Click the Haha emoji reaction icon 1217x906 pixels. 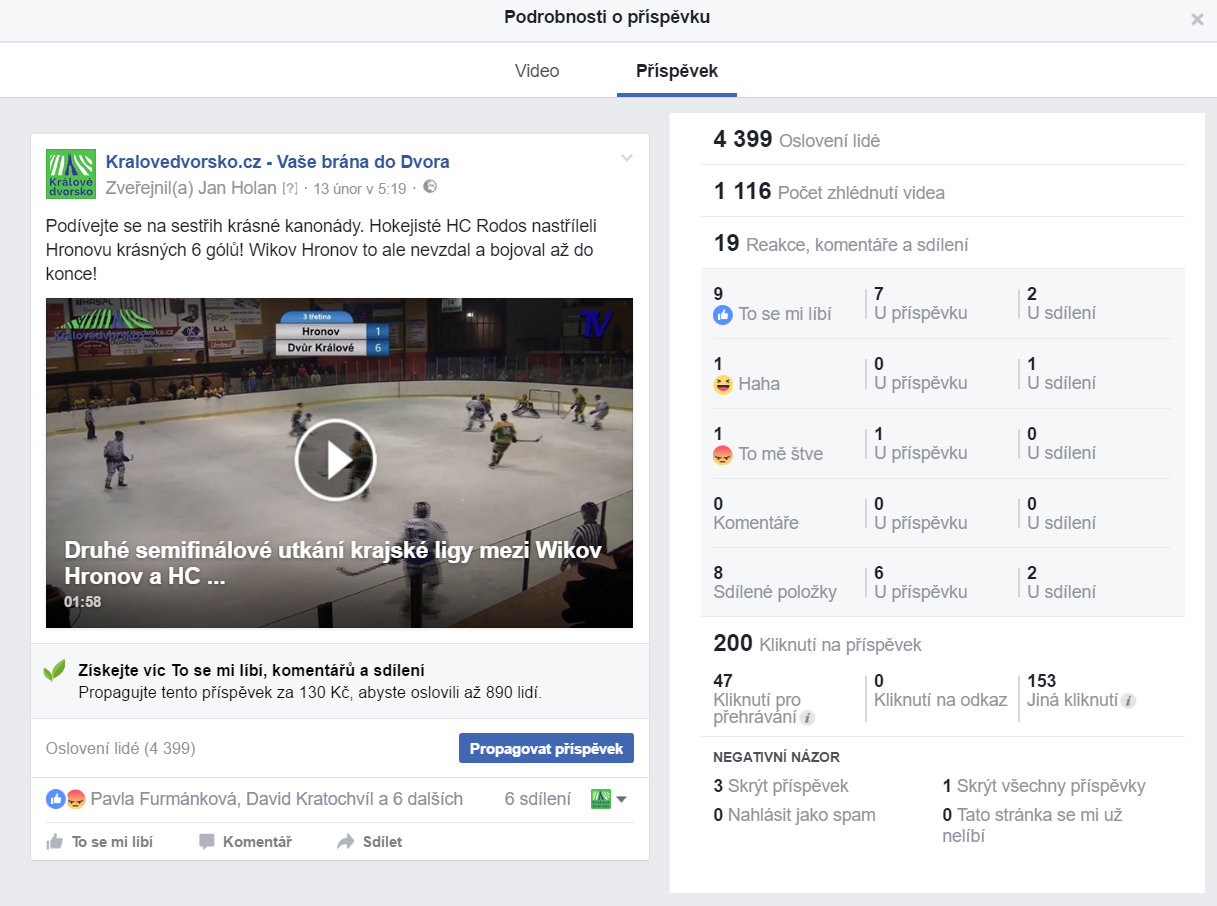click(723, 384)
